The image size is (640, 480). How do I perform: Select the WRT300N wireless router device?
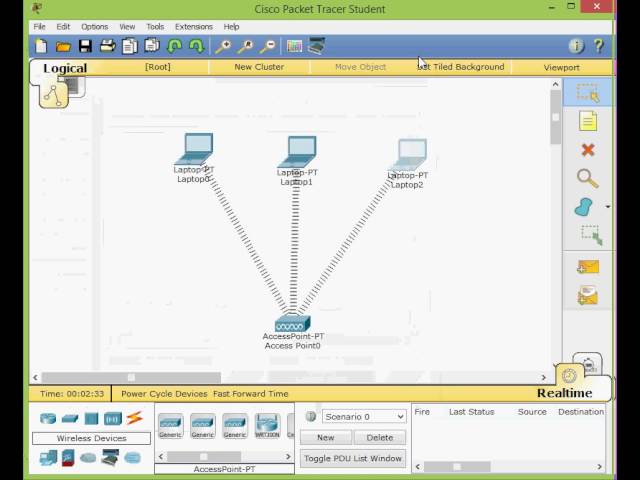[x=267, y=425]
